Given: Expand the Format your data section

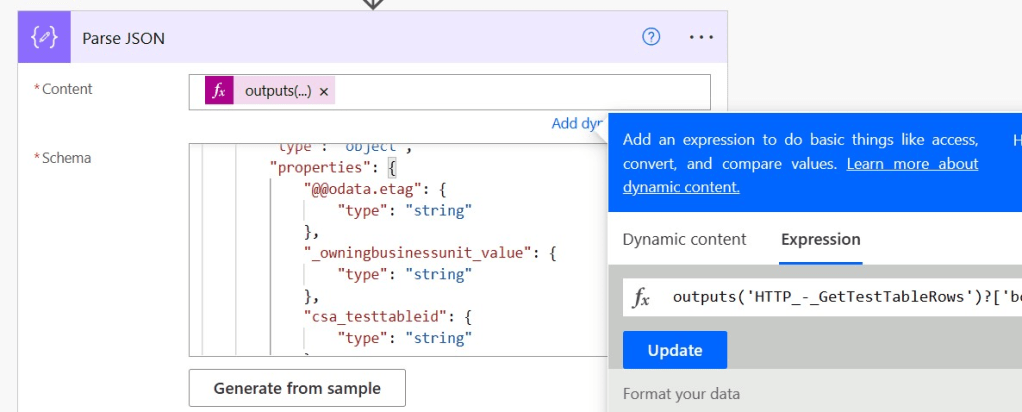Looking at the screenshot, I should (681, 393).
